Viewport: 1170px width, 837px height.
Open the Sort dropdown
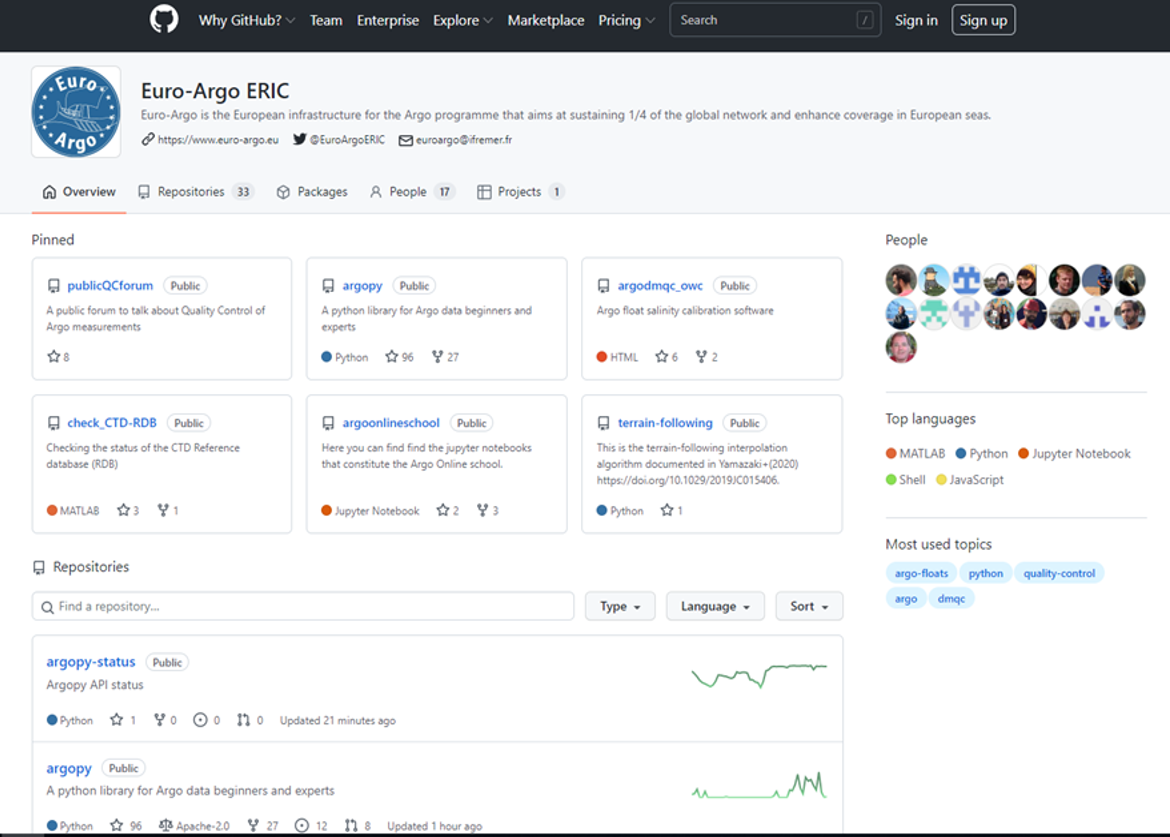click(809, 606)
